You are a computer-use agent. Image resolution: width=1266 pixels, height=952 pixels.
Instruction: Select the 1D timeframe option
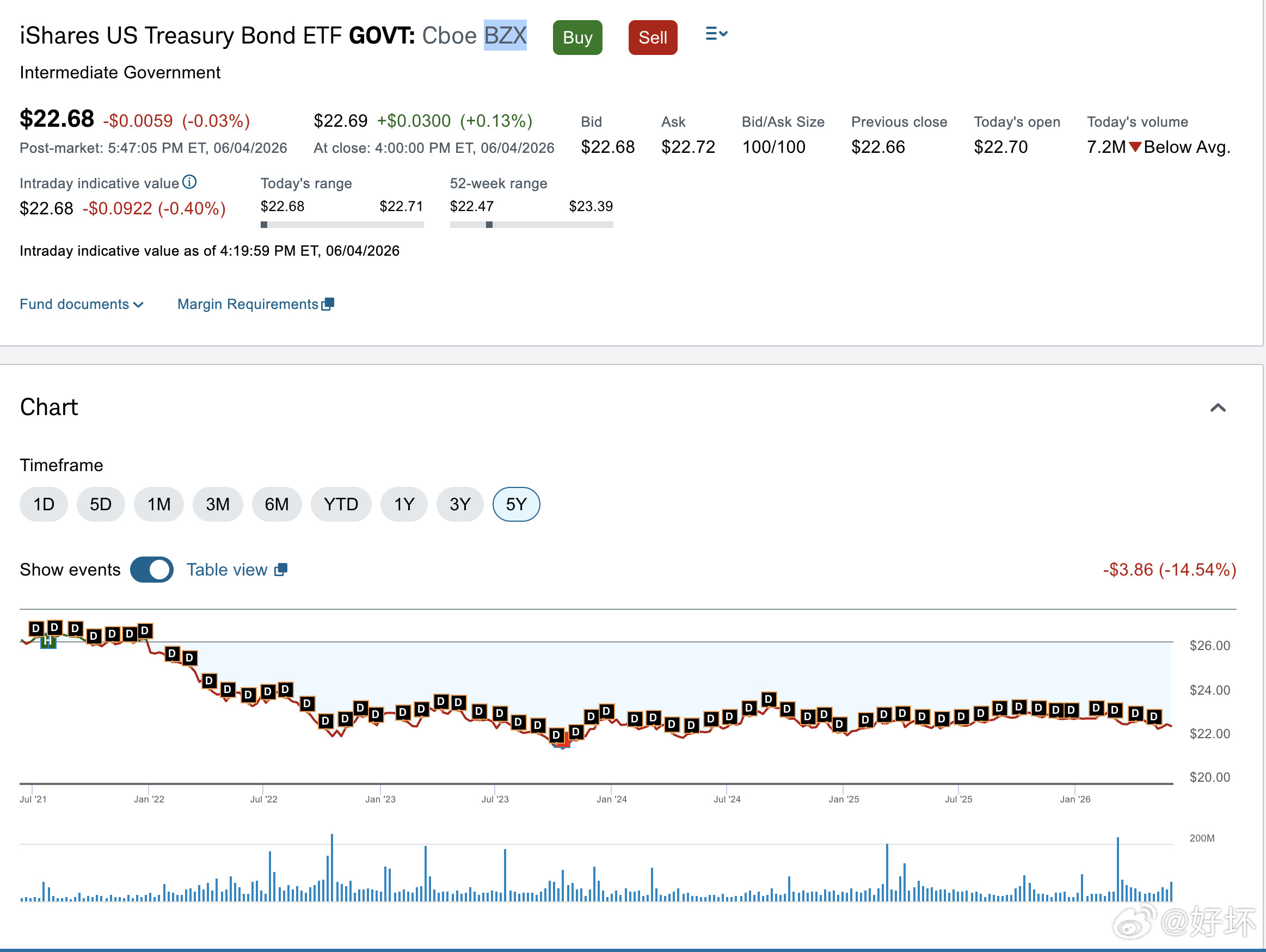click(x=44, y=504)
